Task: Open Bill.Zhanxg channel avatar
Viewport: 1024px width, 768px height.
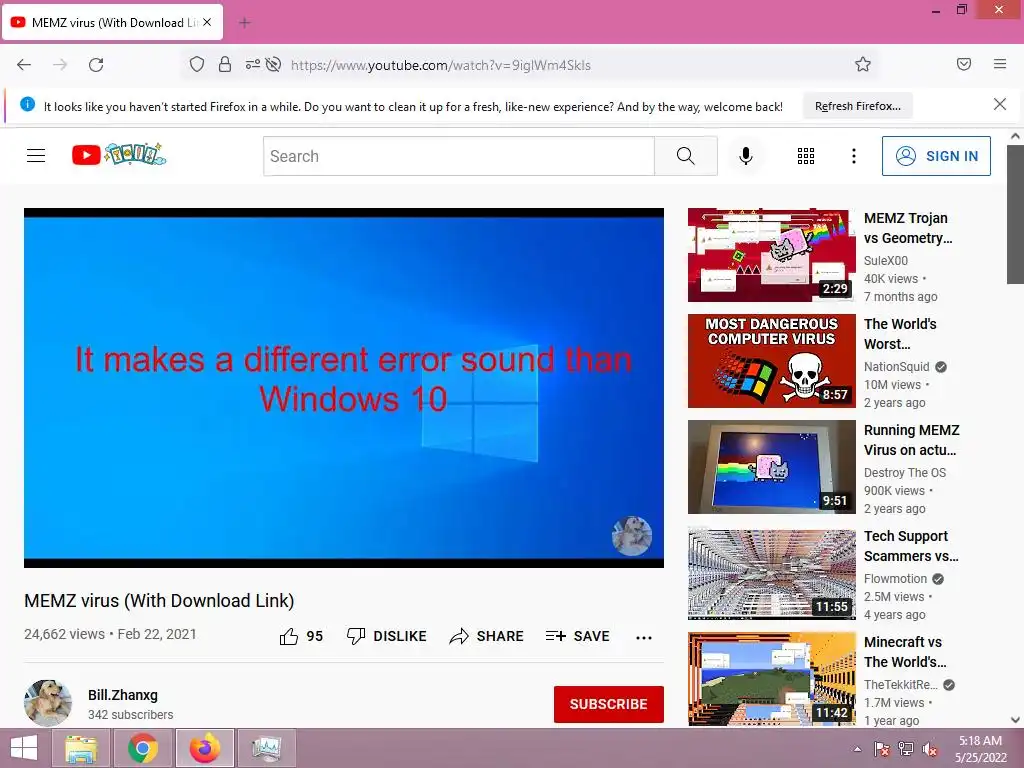Action: click(x=48, y=703)
